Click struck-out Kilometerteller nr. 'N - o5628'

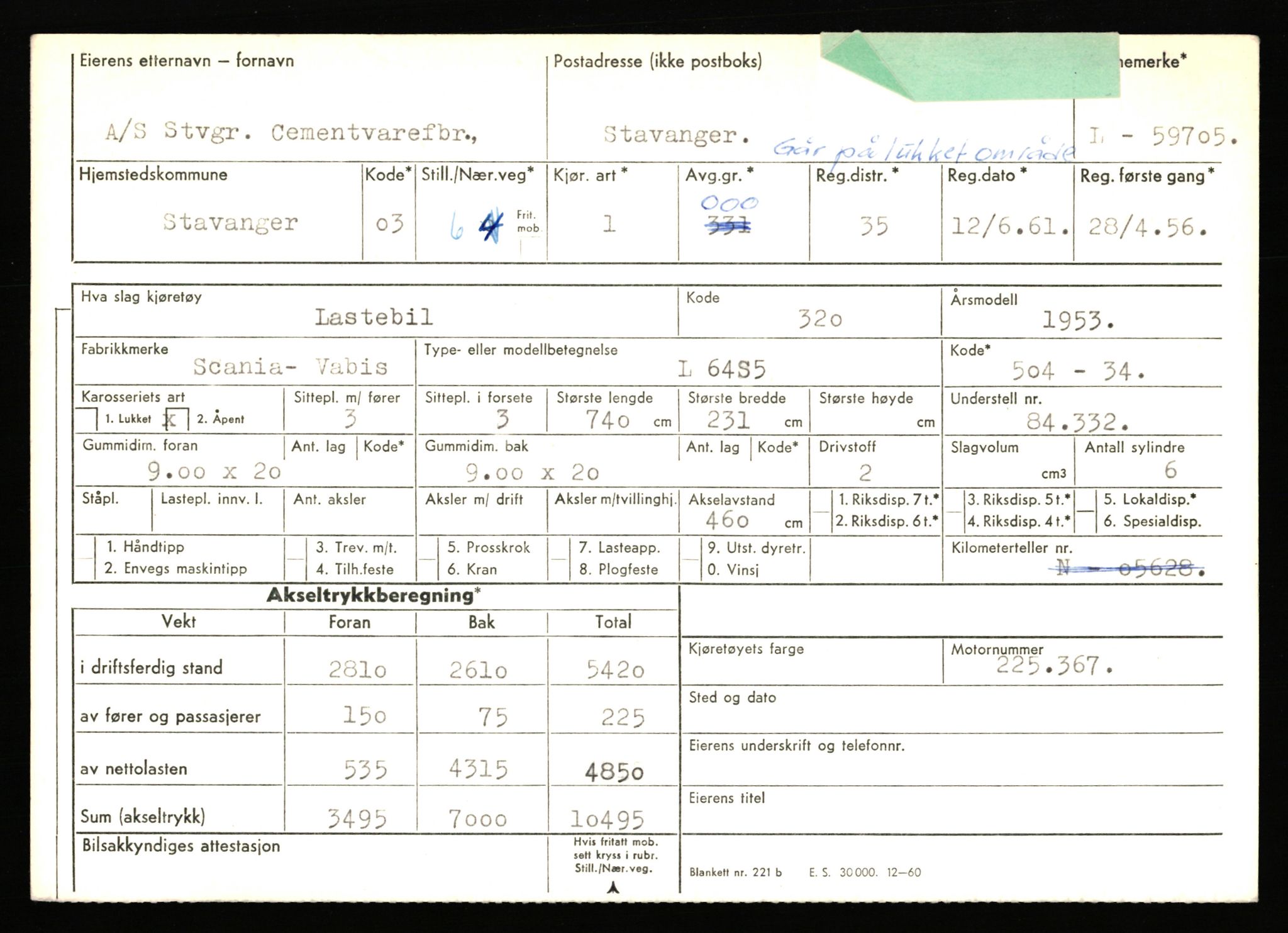pos(1126,569)
